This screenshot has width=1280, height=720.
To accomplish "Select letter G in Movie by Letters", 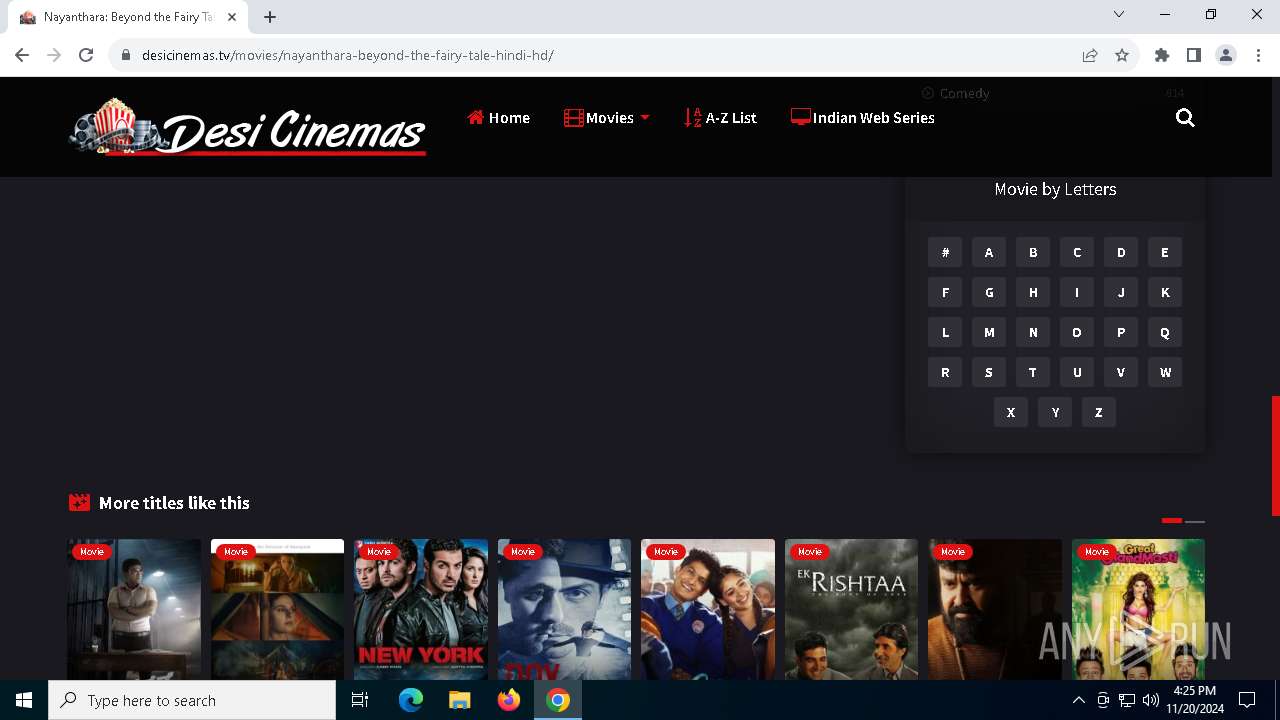I will click(x=989, y=293).
